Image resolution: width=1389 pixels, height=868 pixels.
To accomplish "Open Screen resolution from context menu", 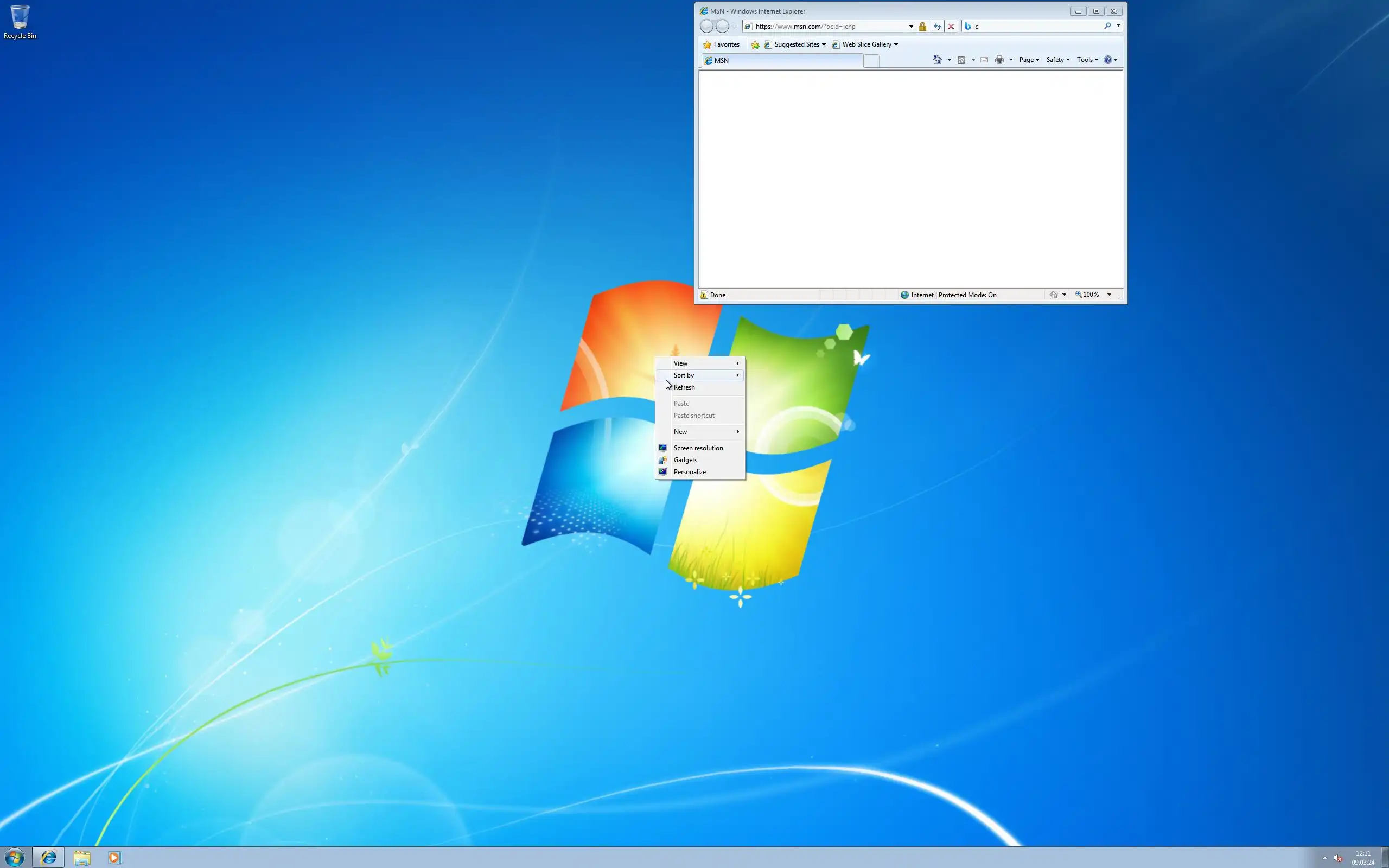I will 698,448.
